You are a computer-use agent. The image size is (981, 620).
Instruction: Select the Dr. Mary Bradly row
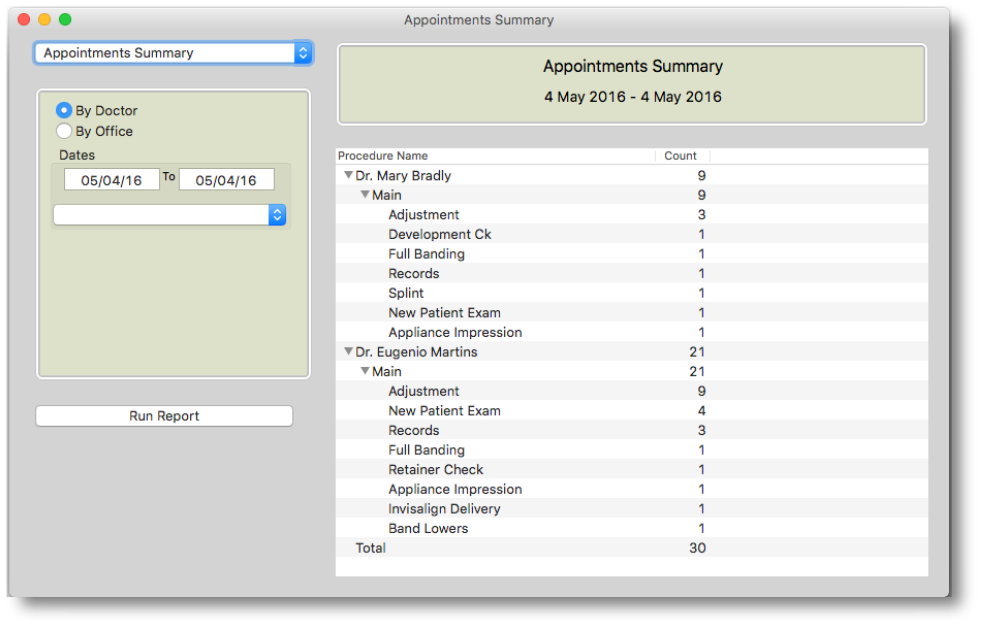tap(632, 176)
